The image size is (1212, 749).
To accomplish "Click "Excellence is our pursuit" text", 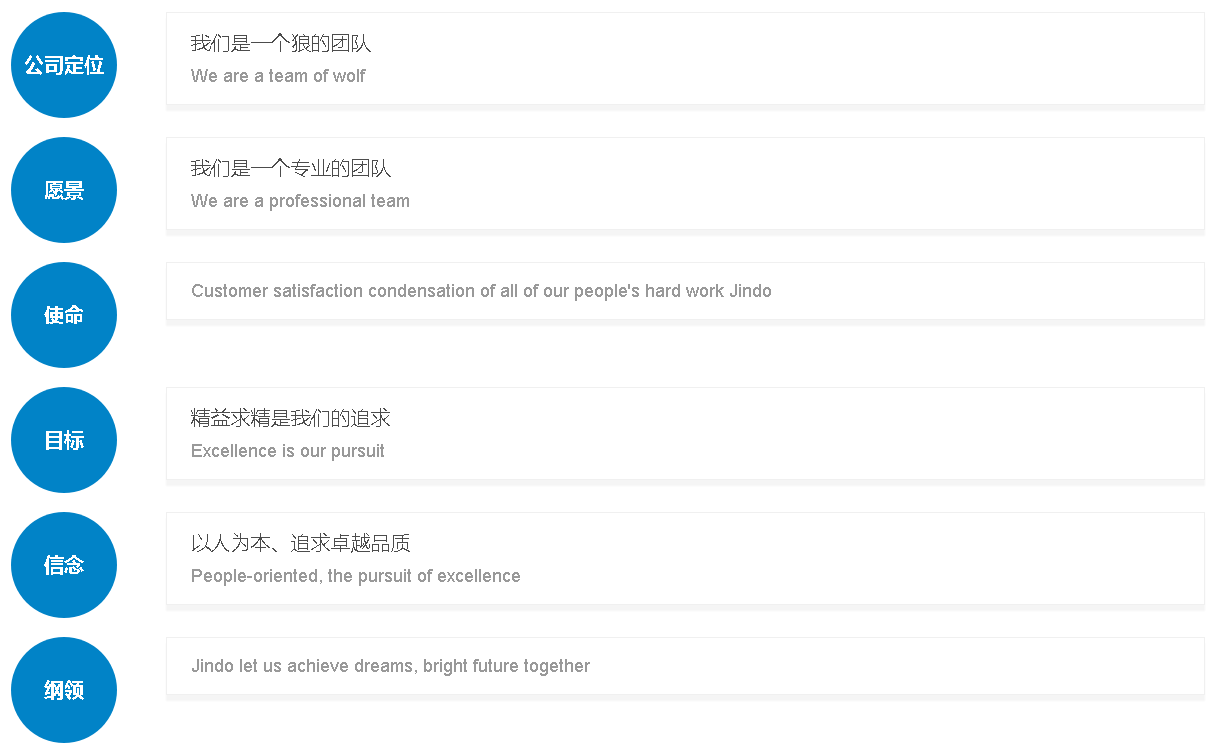I will [x=288, y=451].
